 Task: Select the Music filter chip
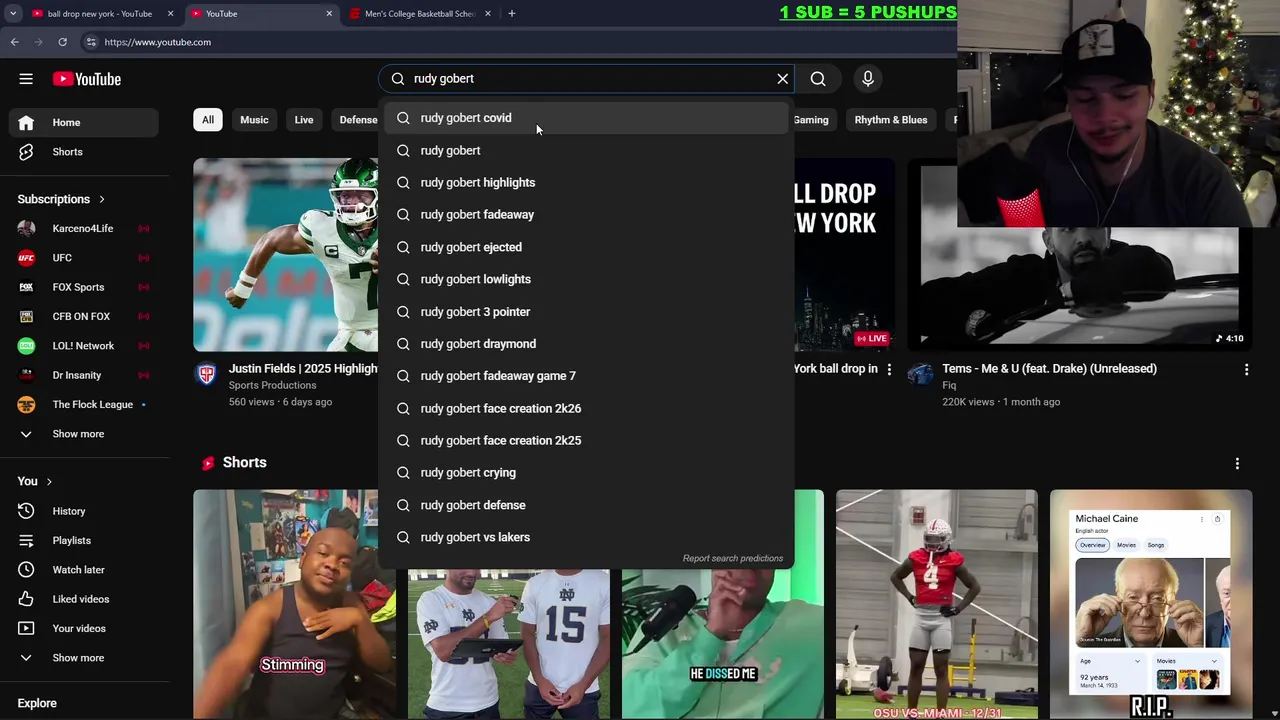tap(254, 120)
